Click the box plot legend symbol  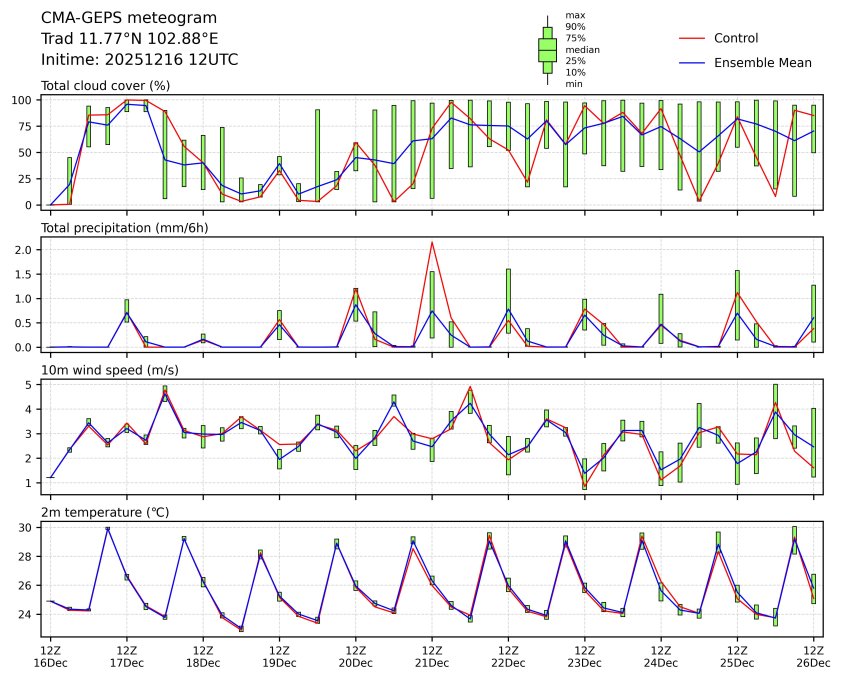[x=547, y=50]
